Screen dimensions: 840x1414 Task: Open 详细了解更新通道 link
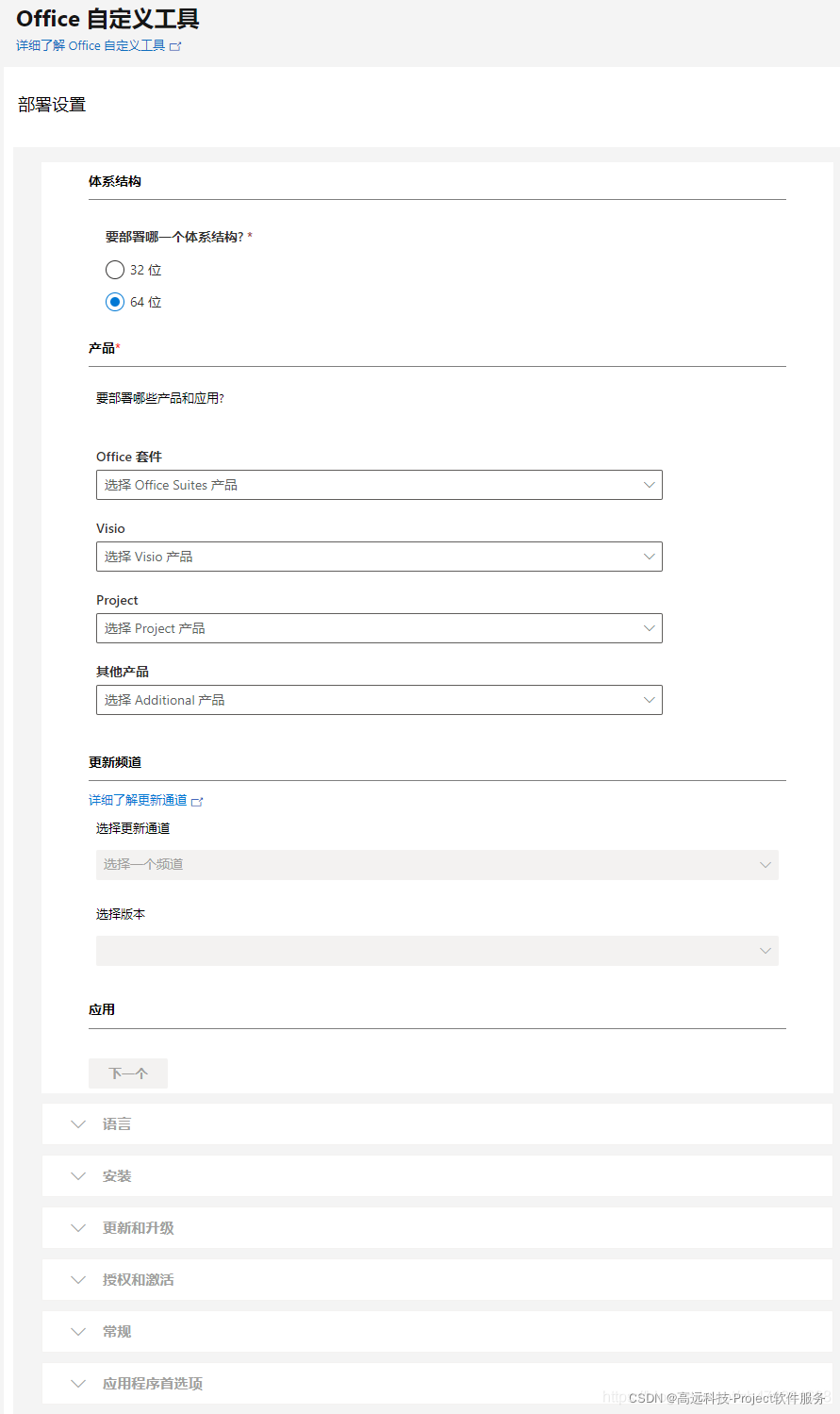[x=138, y=800]
